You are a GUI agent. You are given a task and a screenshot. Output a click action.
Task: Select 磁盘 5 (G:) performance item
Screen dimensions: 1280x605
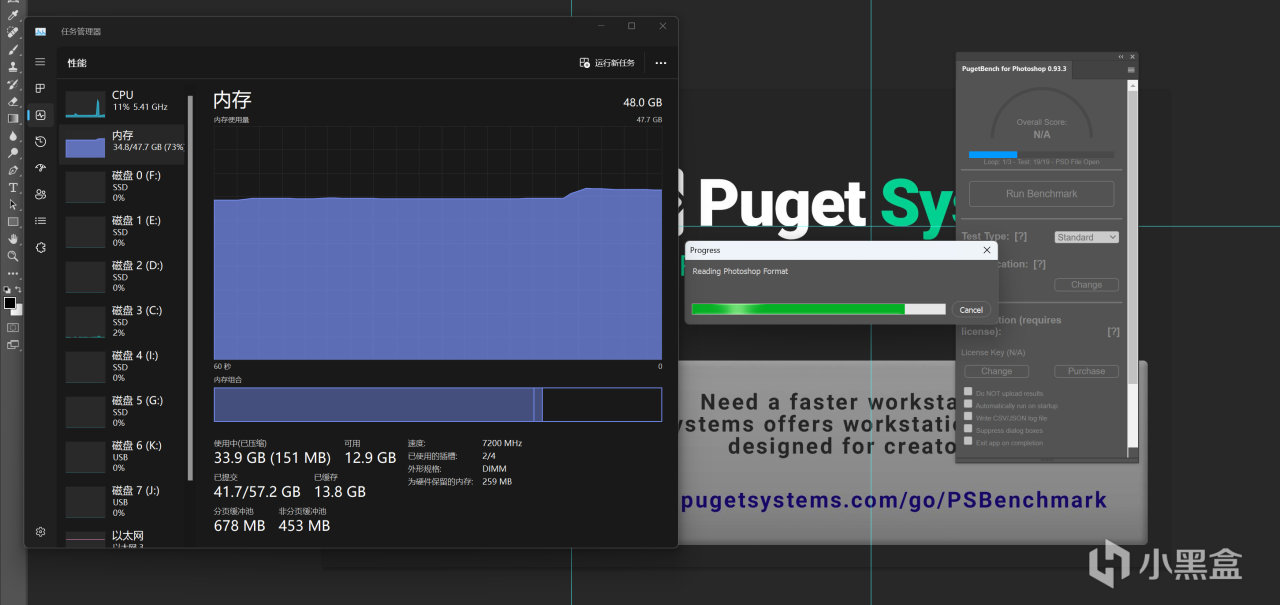pyautogui.click(x=124, y=412)
